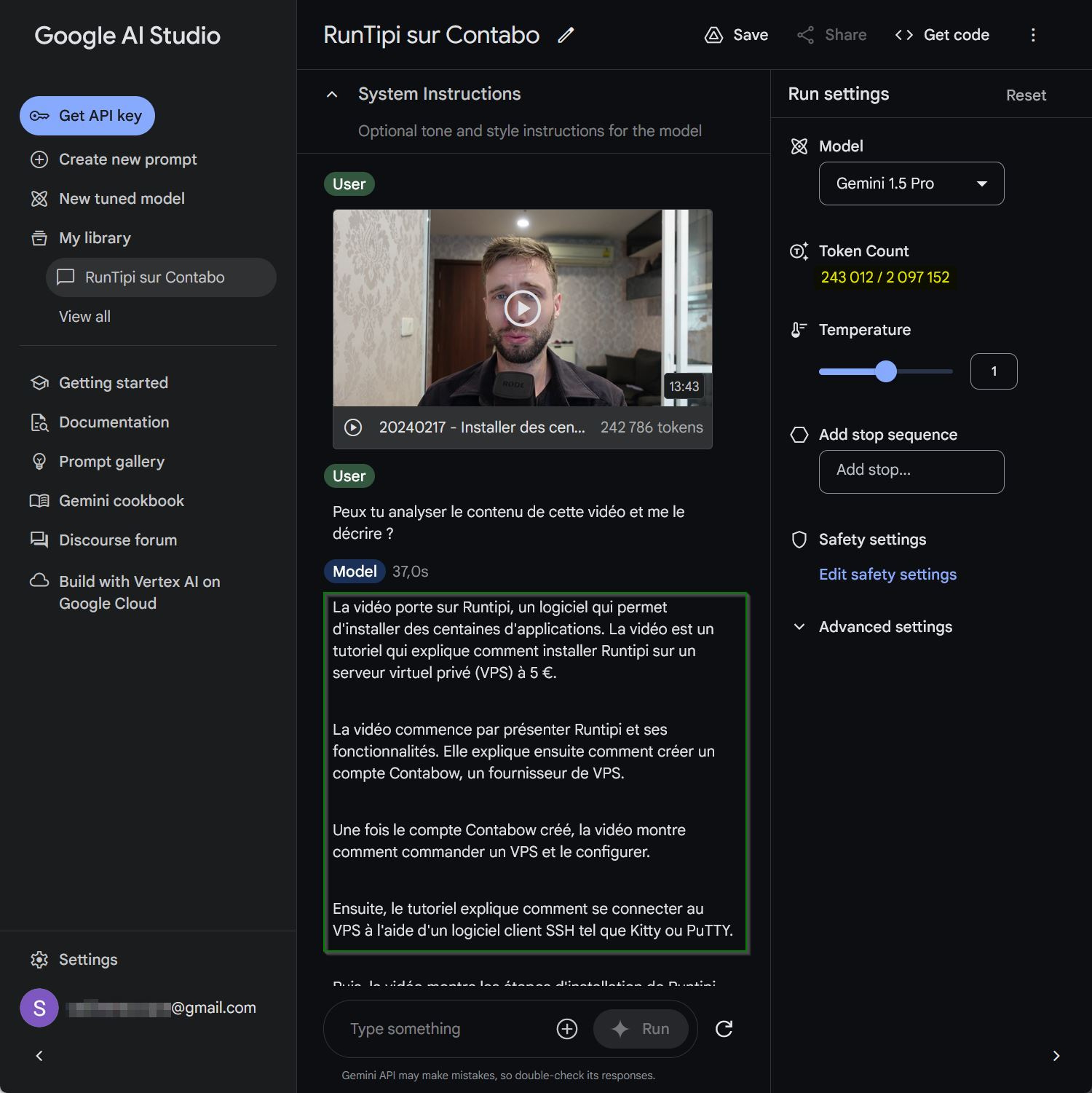Click the Share button
Image resolution: width=1092 pixels, height=1093 pixels.
point(831,35)
